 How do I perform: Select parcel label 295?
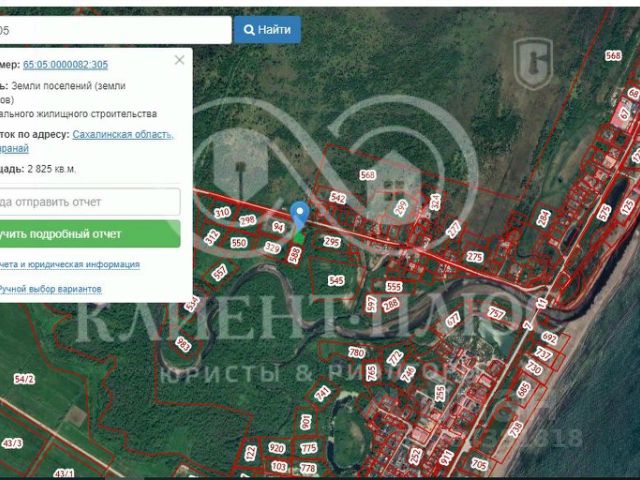(332, 242)
